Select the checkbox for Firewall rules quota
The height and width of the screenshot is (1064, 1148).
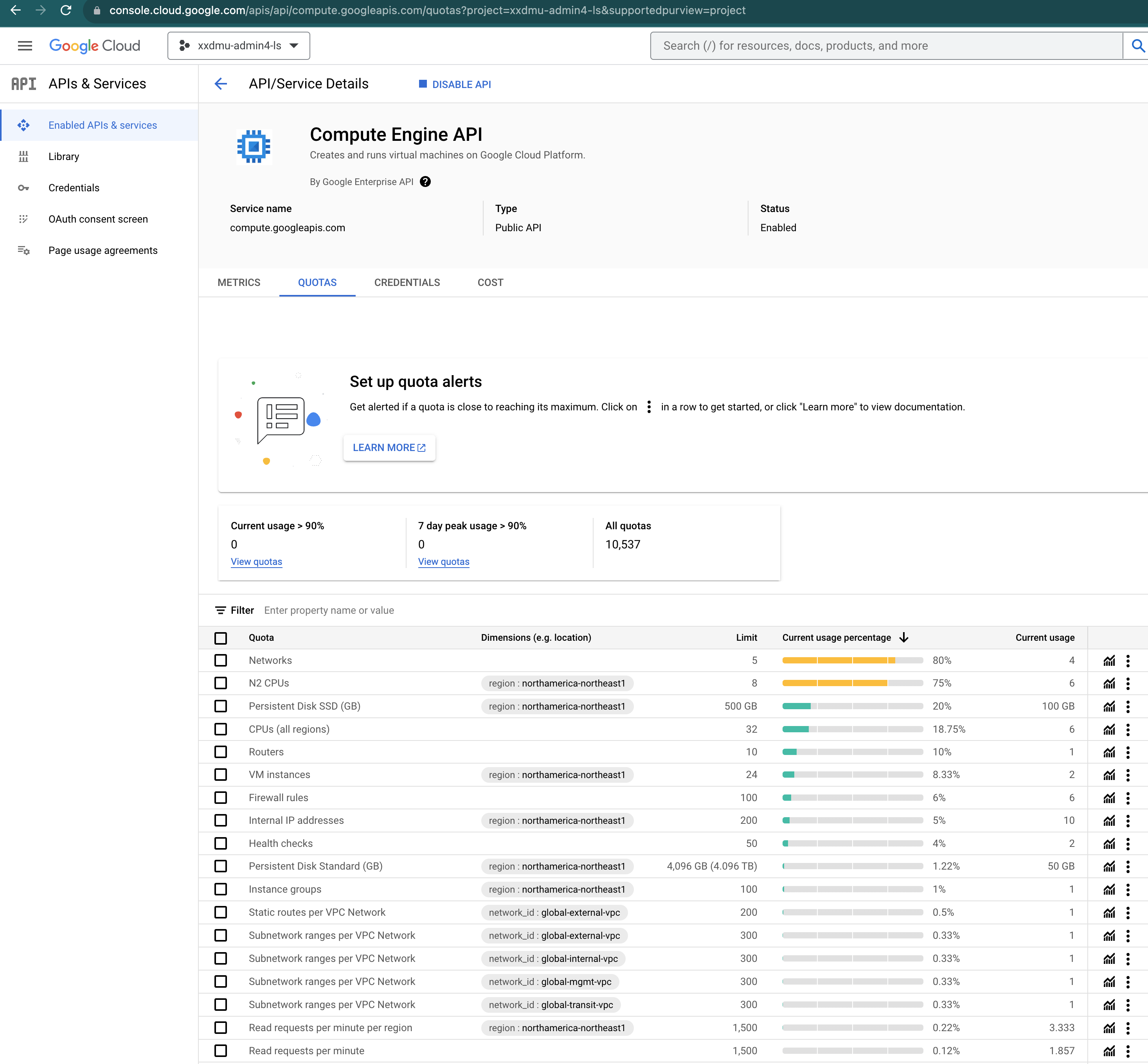221,798
